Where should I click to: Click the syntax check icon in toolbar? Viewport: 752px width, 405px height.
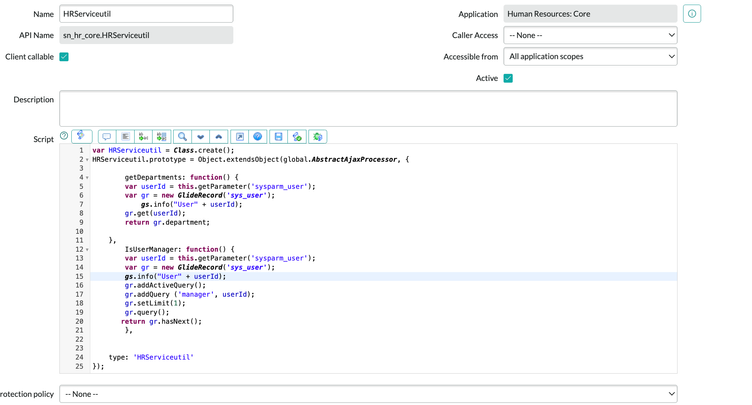point(297,137)
